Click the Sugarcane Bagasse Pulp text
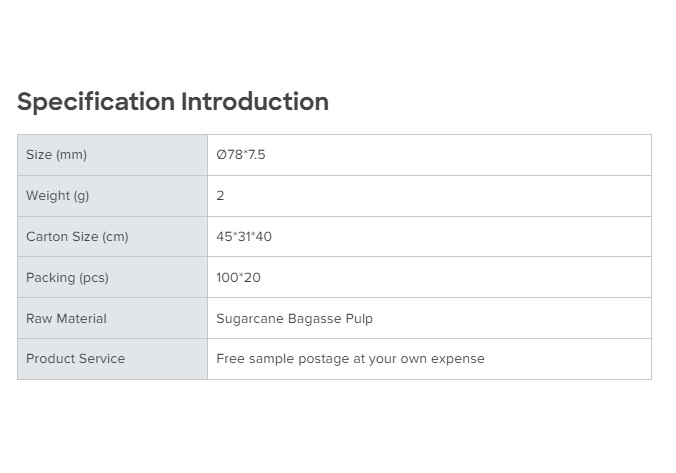Viewport: 676px width, 473px height. point(294,319)
